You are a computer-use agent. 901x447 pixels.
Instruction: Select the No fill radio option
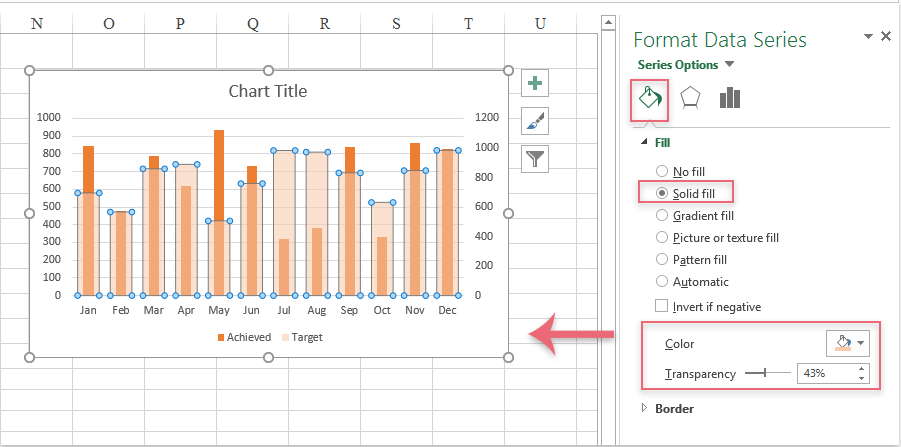[x=661, y=170]
